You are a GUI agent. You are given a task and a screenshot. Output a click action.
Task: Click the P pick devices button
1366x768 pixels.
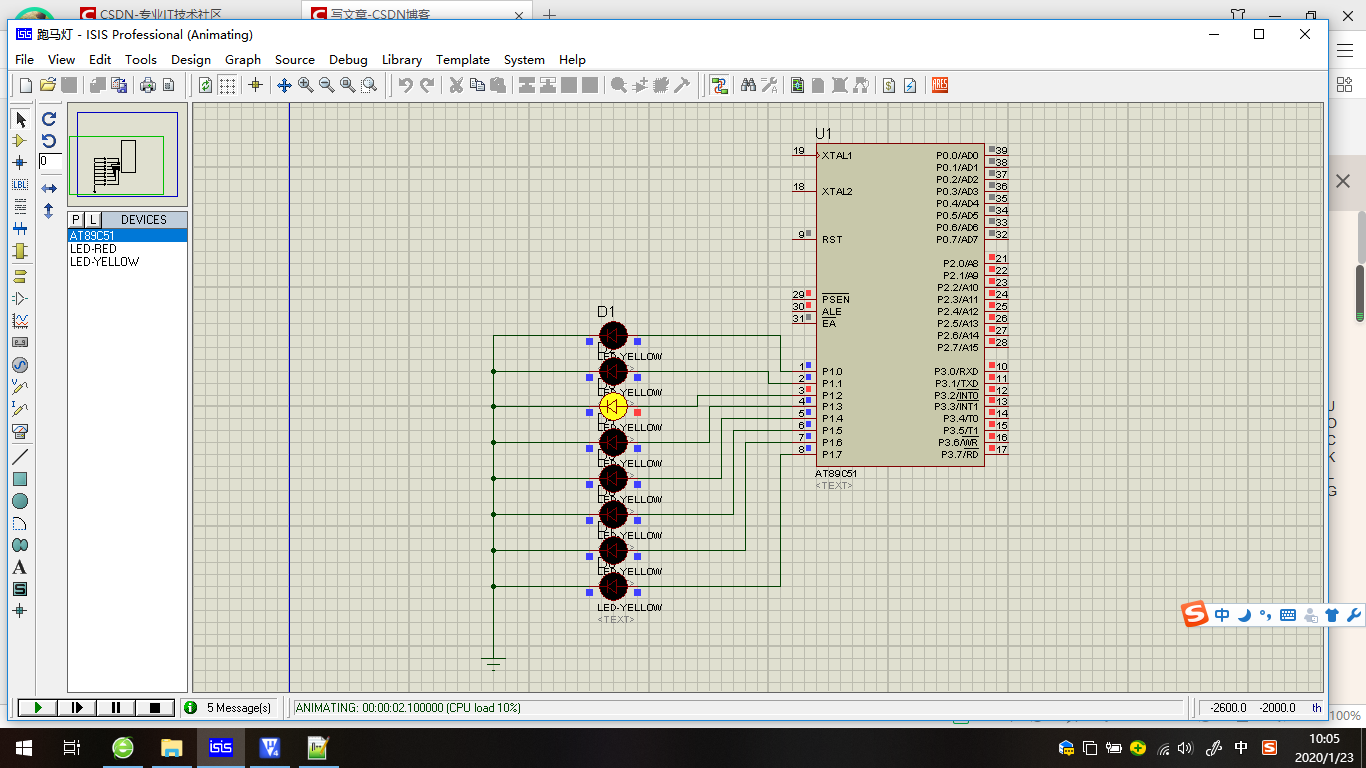click(76, 220)
